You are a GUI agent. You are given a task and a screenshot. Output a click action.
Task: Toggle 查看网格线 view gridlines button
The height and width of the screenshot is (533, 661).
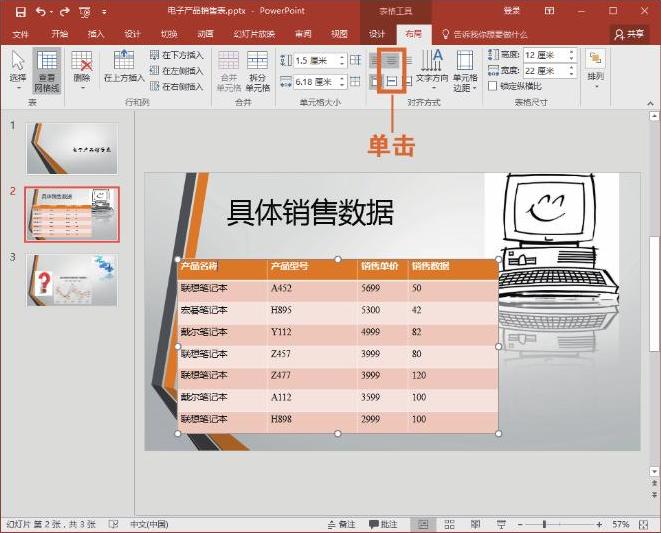(47, 70)
